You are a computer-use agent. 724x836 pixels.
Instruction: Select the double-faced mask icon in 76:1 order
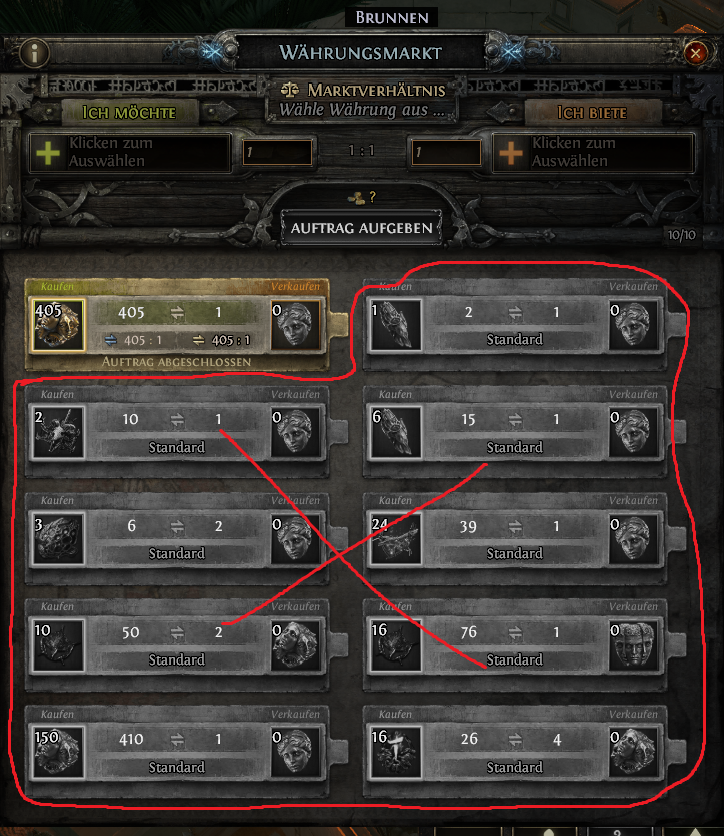point(633,645)
